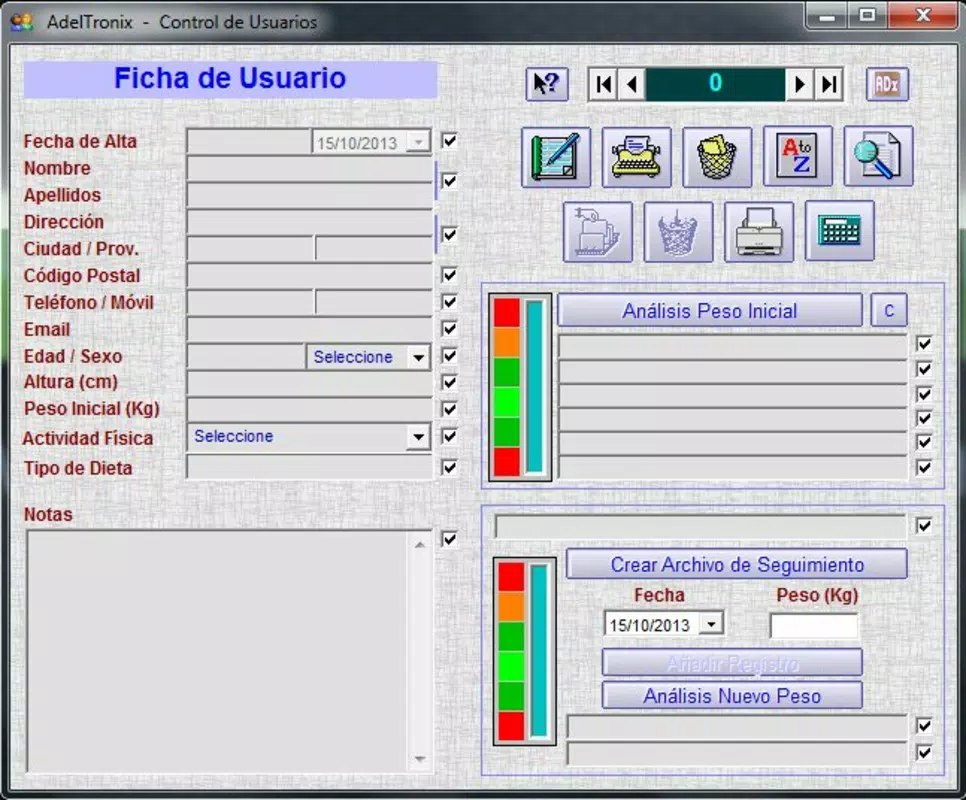This screenshot has width=966, height=800.
Task: Click the Dirección input field
Action: point(310,222)
